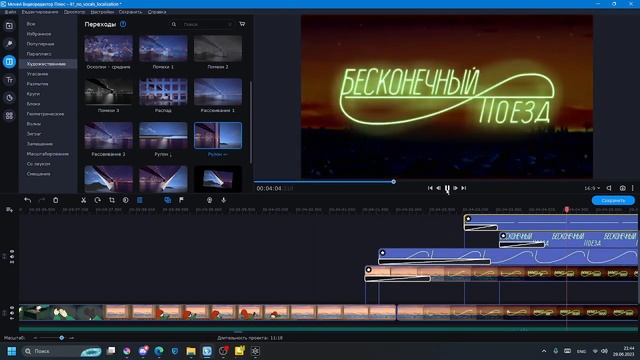Start webcam recording from toolbar icon
Image resolution: width=640 pixels, height=360 pixels.
pyautogui.click(x=209, y=200)
